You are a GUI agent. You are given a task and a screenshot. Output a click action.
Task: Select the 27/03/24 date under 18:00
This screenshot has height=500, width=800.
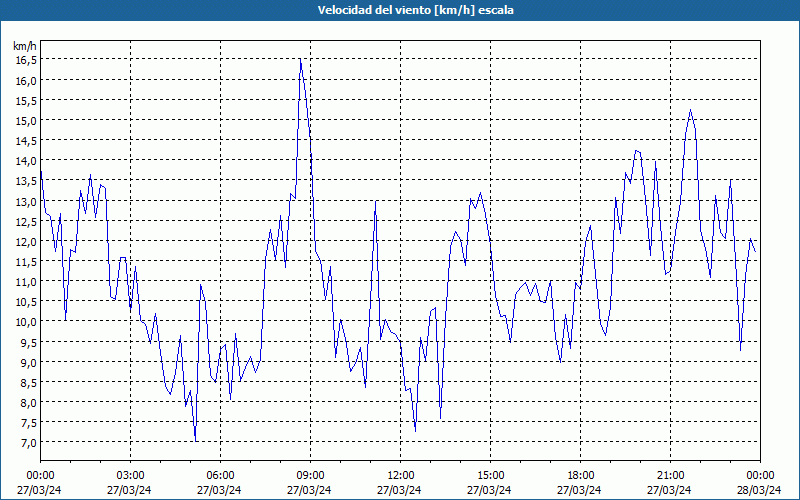[579, 490]
